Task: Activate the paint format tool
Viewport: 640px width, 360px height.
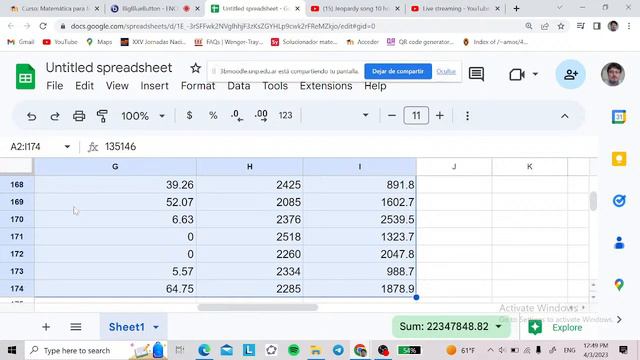Action: pos(102,116)
